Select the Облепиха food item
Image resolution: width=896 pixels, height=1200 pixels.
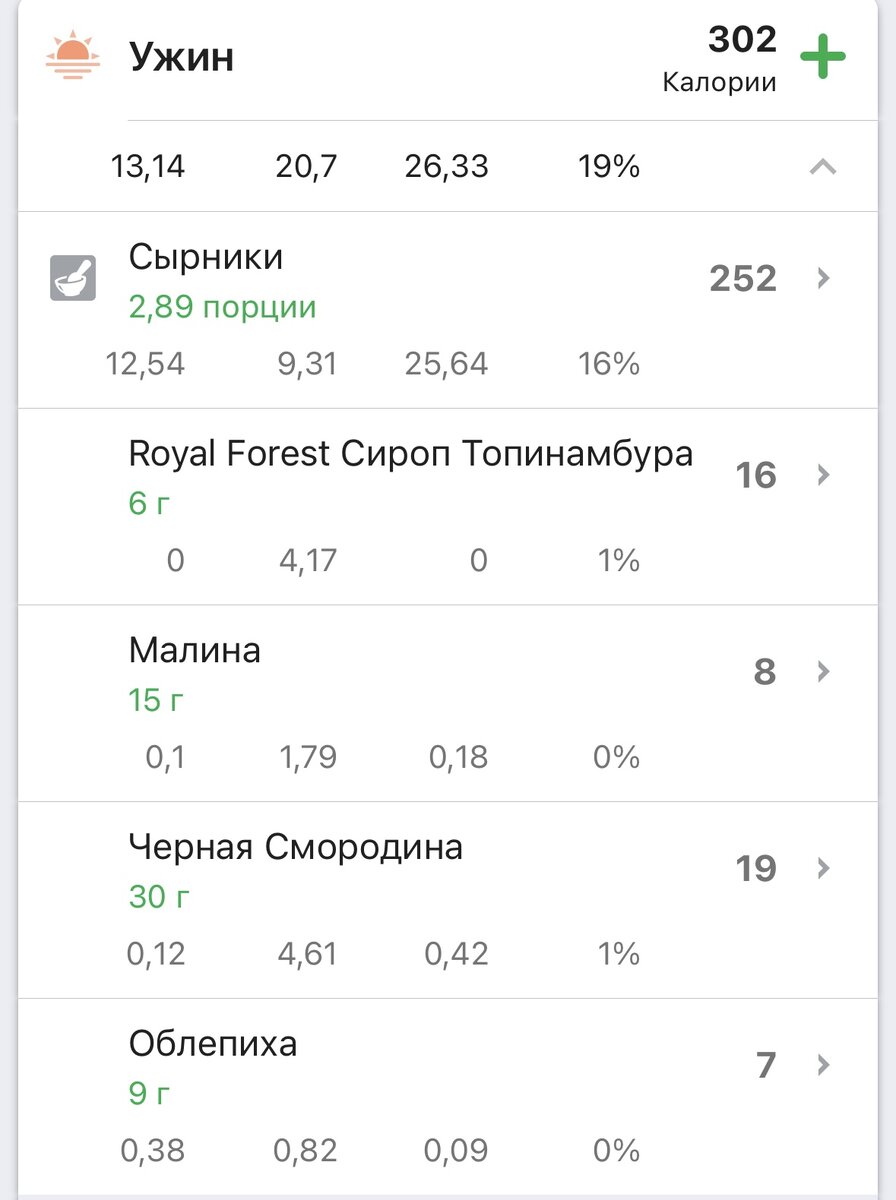pyautogui.click(x=213, y=1044)
